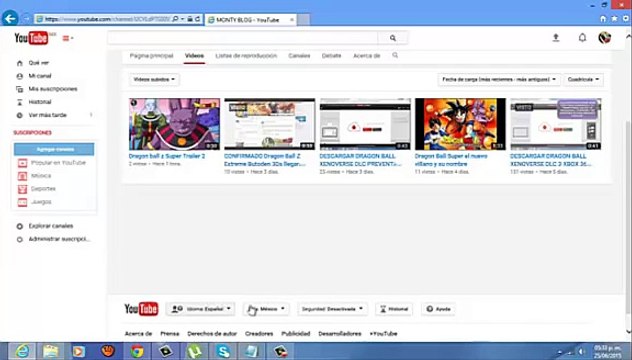Switch to Debate tab
This screenshot has height=360, width=632.
331,56
